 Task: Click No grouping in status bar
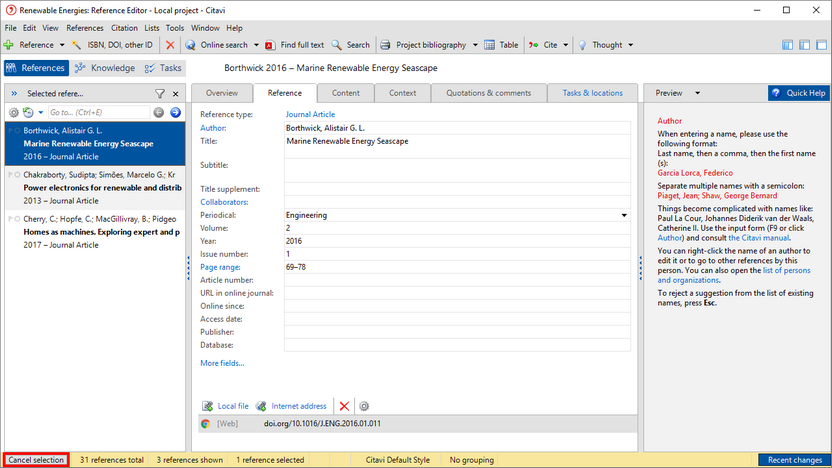pos(471,460)
